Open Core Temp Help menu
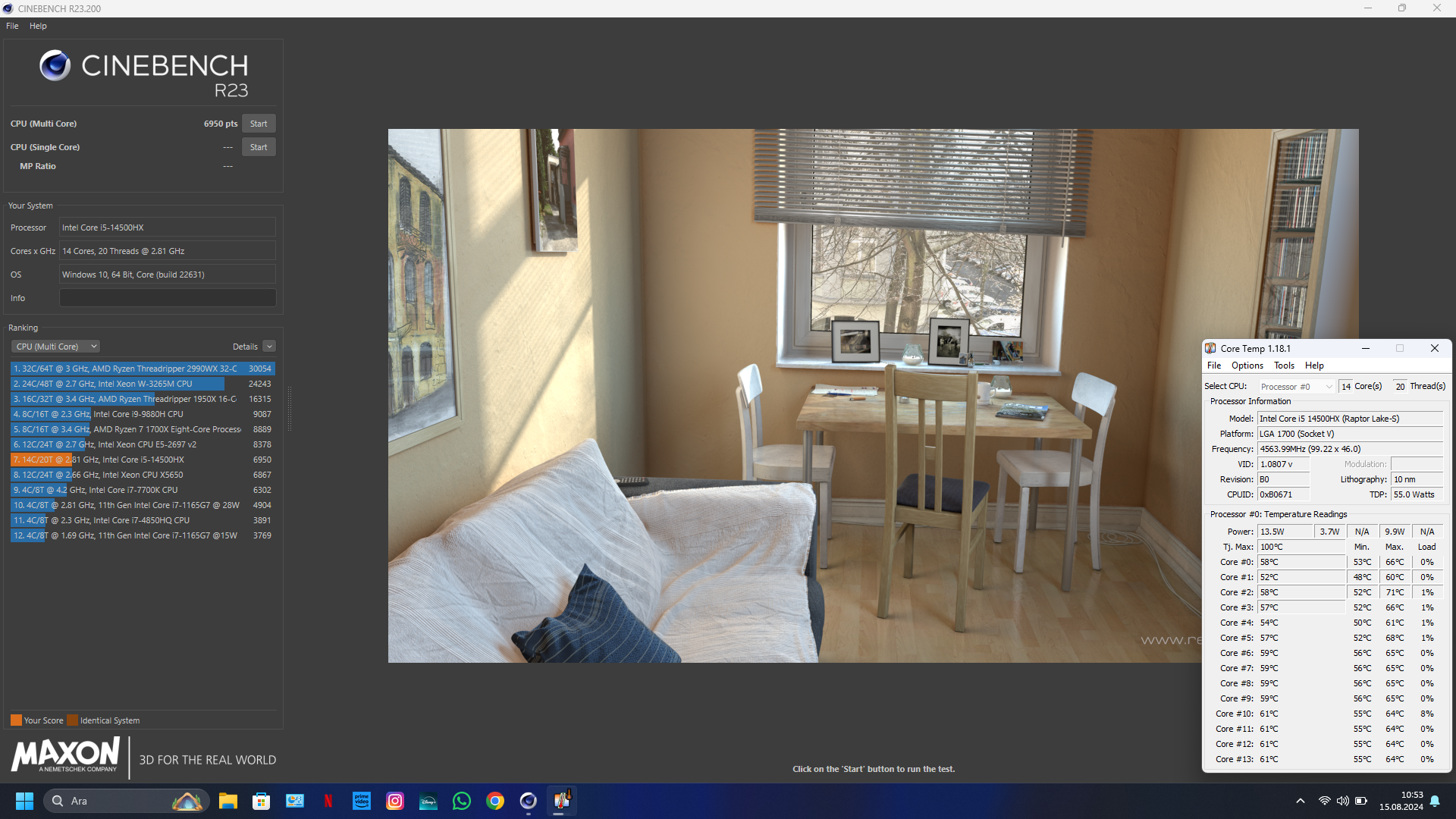Image resolution: width=1456 pixels, height=819 pixels. point(1314,366)
